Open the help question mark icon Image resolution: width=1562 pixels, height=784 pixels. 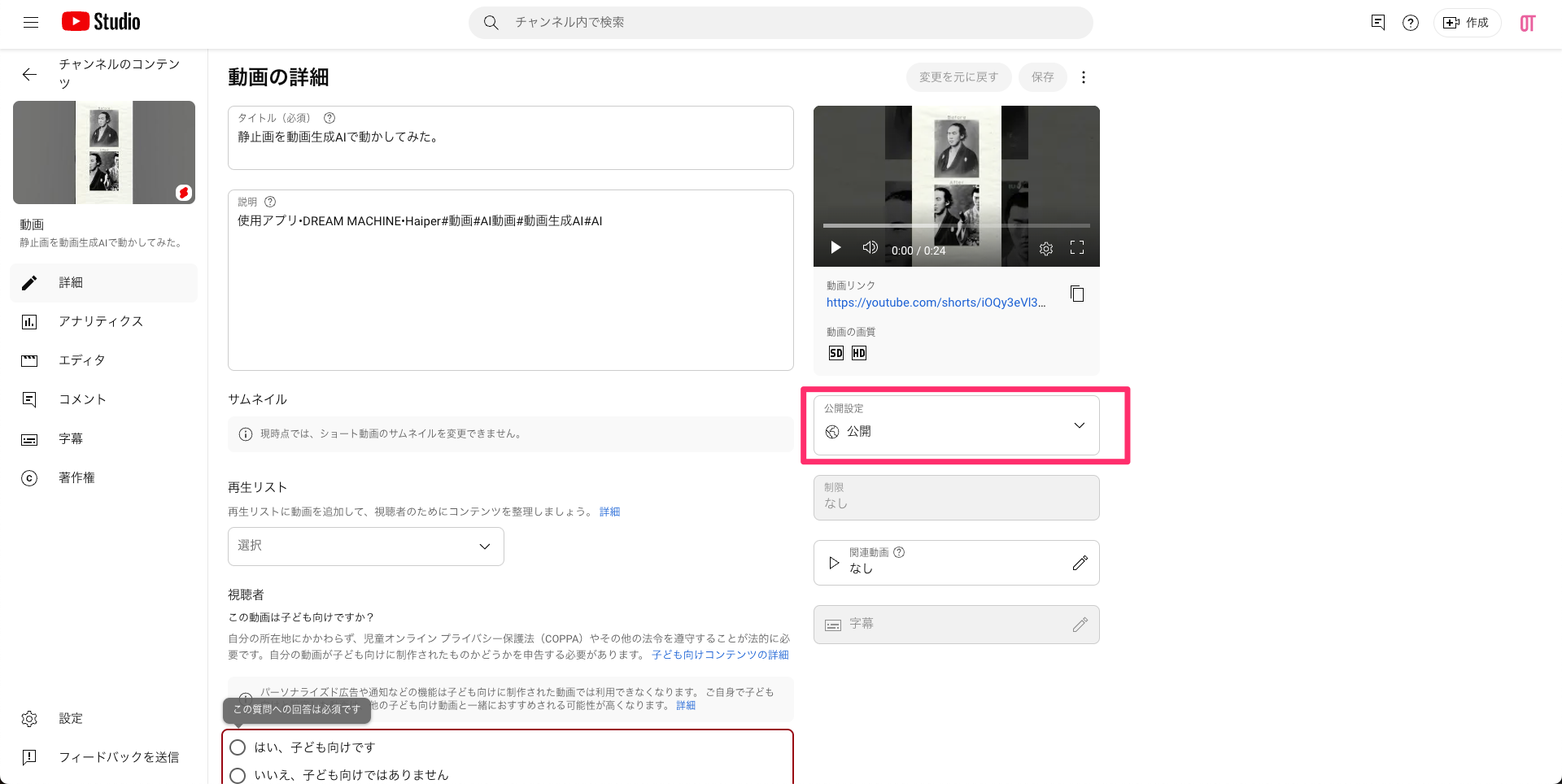(x=1411, y=23)
